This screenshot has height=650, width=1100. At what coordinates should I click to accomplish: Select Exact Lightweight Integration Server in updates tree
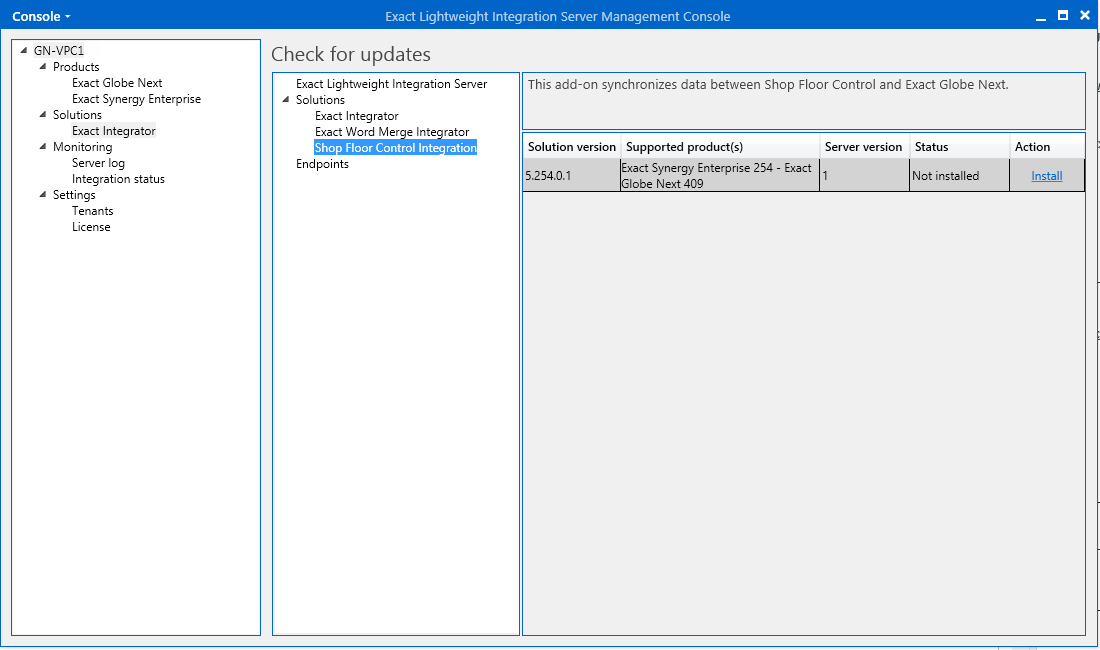click(391, 83)
